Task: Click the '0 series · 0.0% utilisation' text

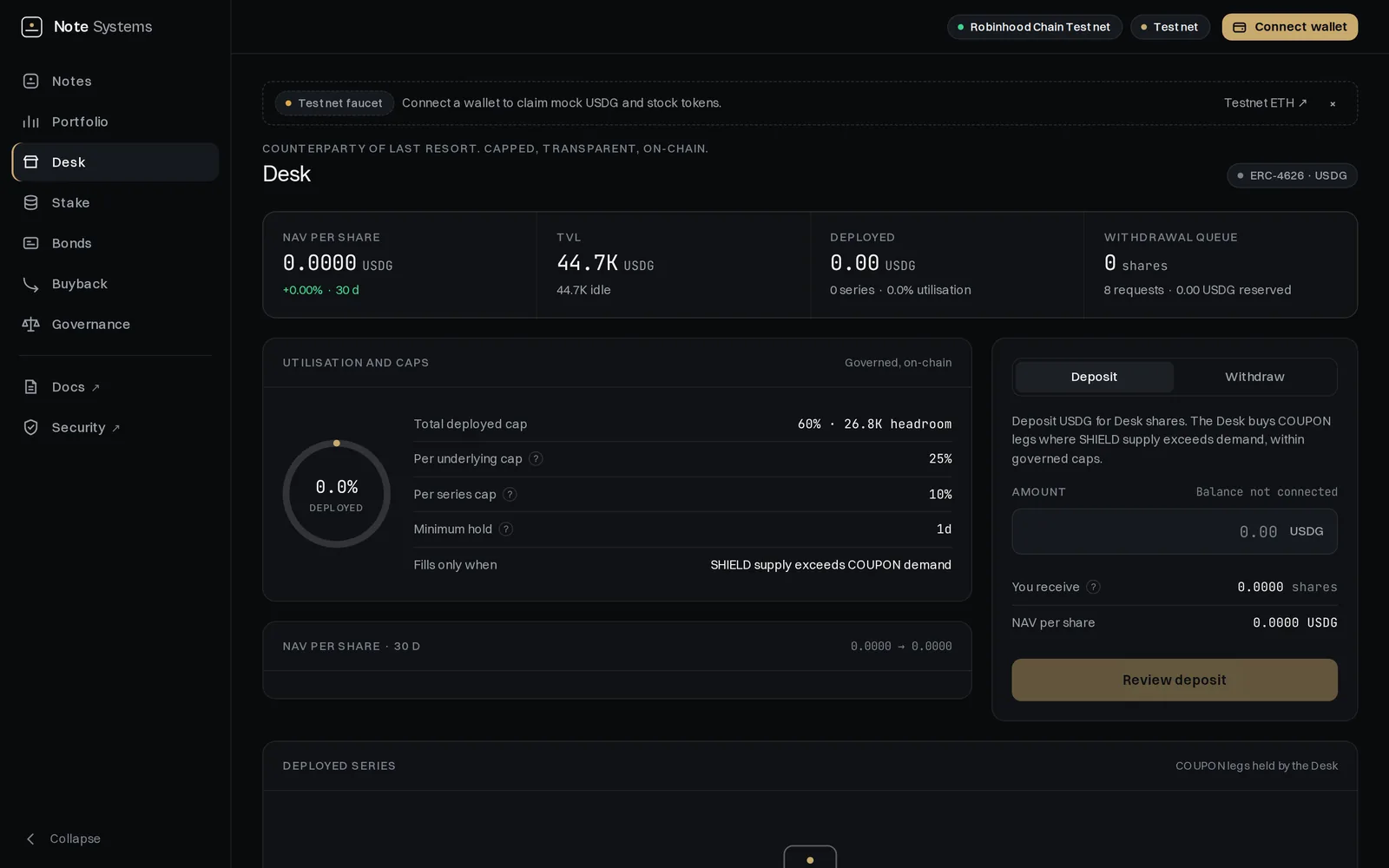Action: (900, 290)
